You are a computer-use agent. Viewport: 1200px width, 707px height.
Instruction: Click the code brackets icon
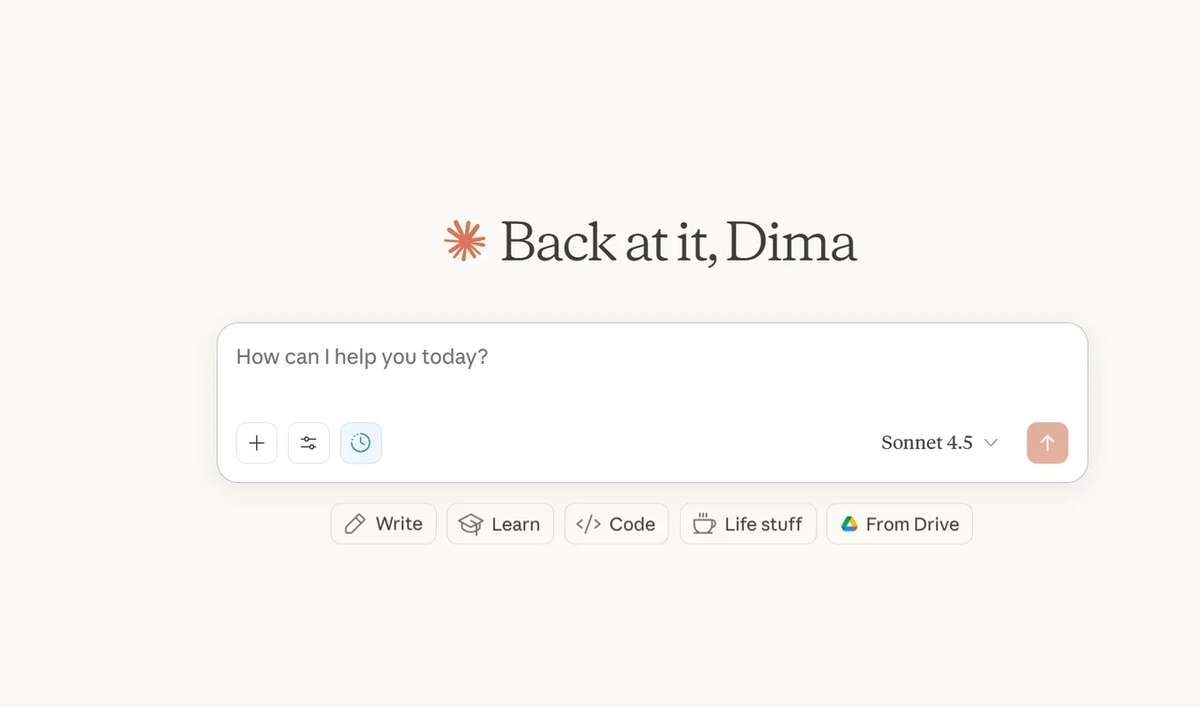point(588,524)
